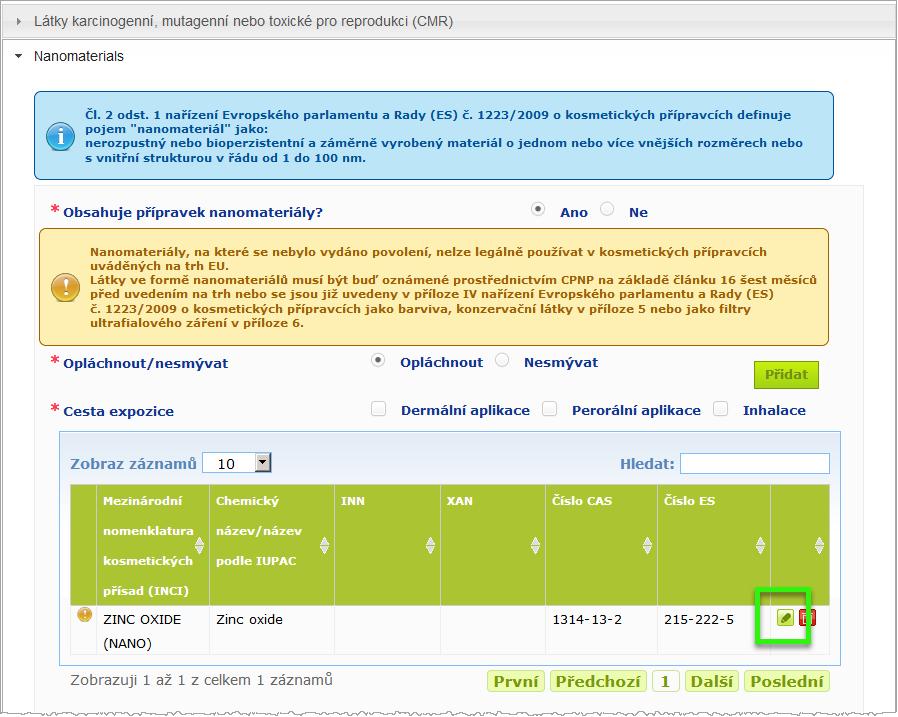Check Perorální aplikace exposure route
Viewport: 898px width, 717px height.
tap(550, 409)
